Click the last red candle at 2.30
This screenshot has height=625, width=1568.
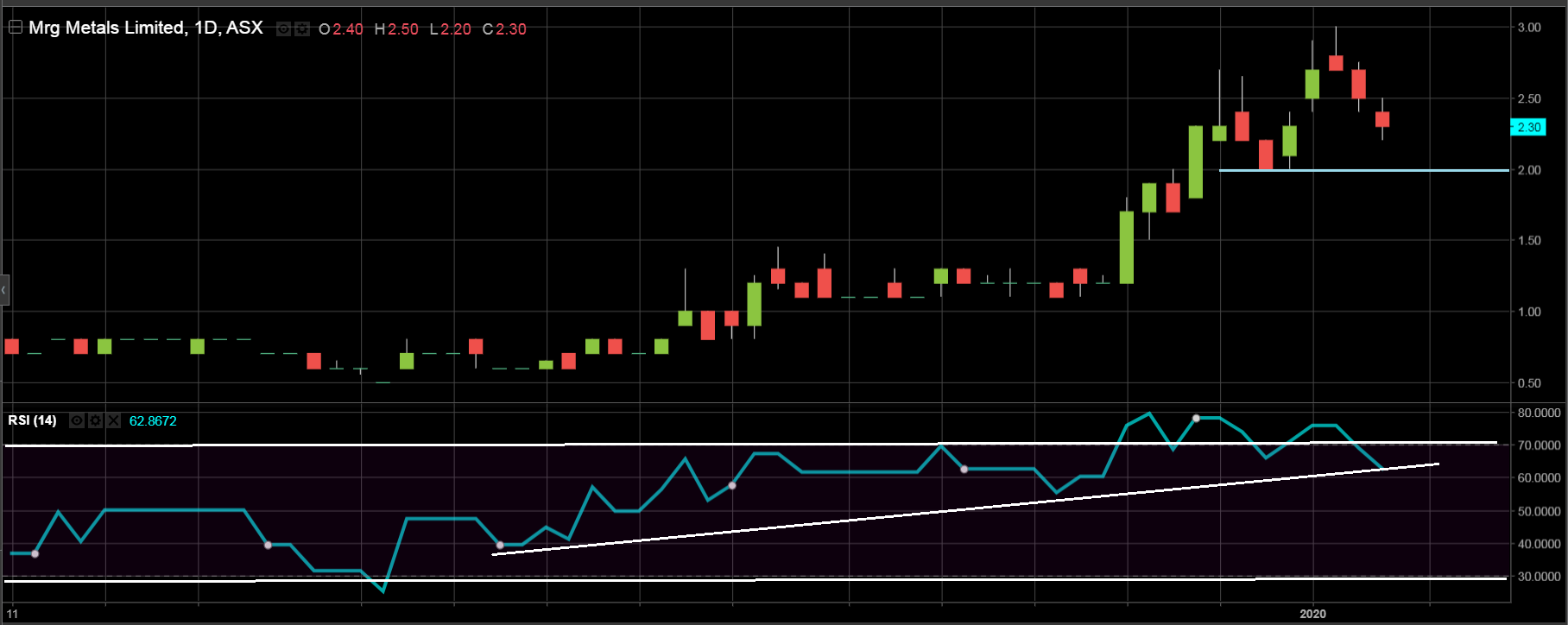(x=1382, y=119)
